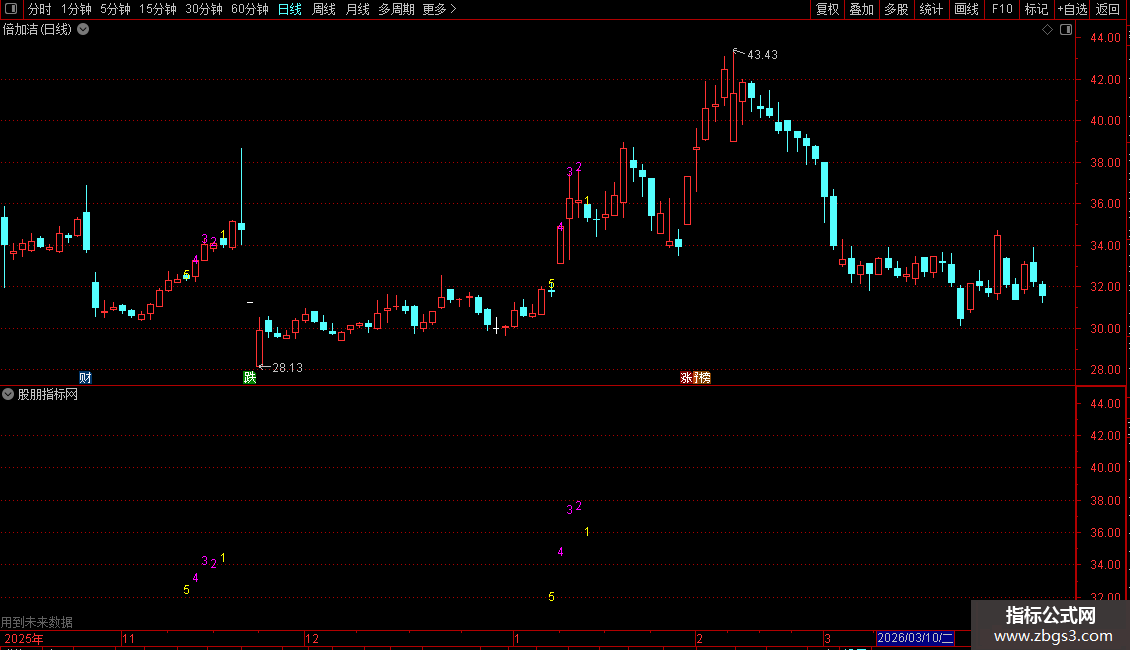Click the 股朋指标网 indicator title
This screenshot has height=650, width=1130.
coord(48,394)
